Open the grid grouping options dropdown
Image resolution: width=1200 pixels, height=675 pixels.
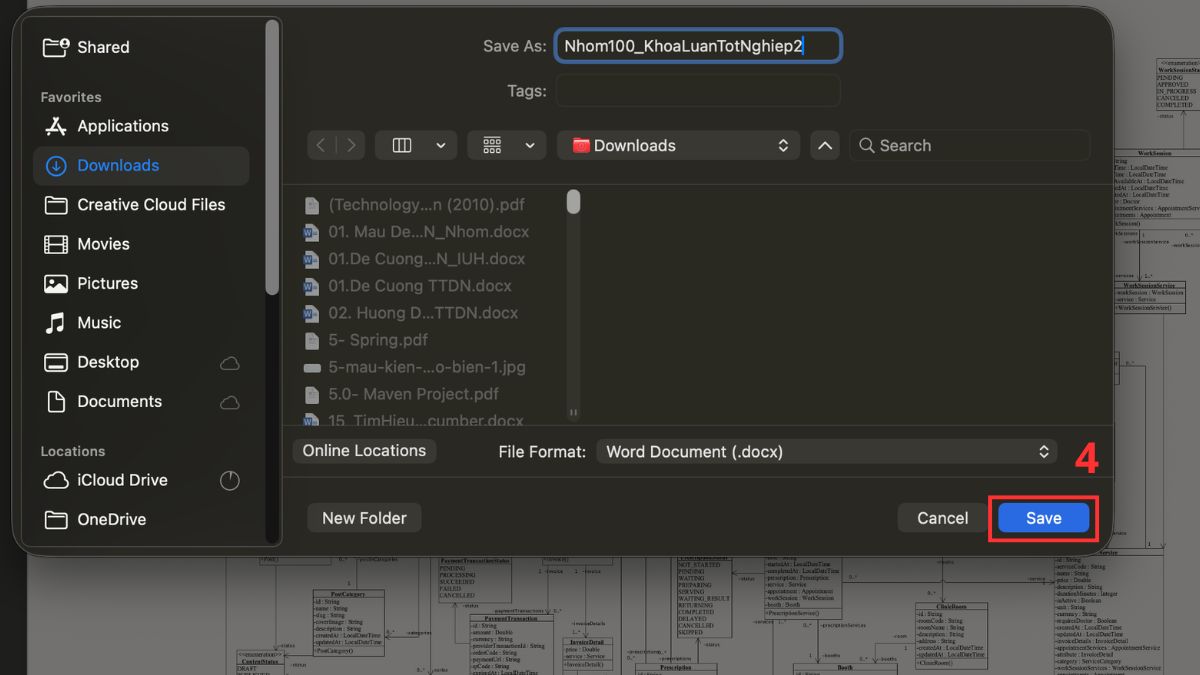(x=507, y=145)
